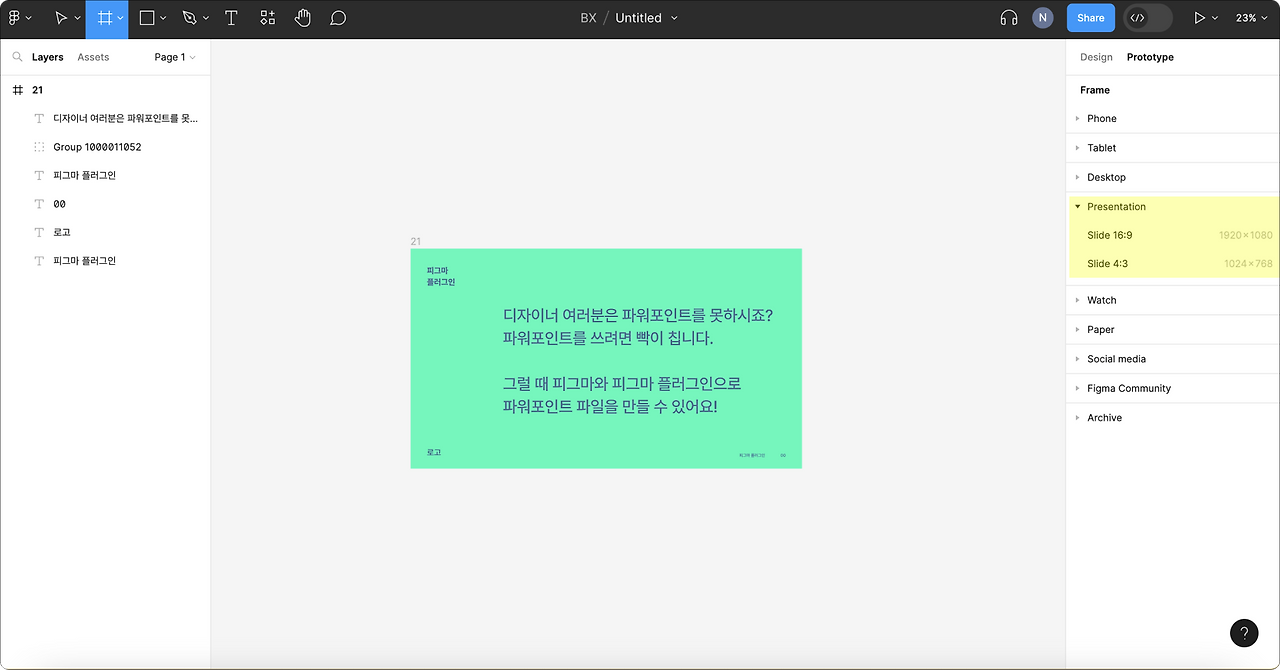
Task: Open present options chevron
Action: [1215, 18]
